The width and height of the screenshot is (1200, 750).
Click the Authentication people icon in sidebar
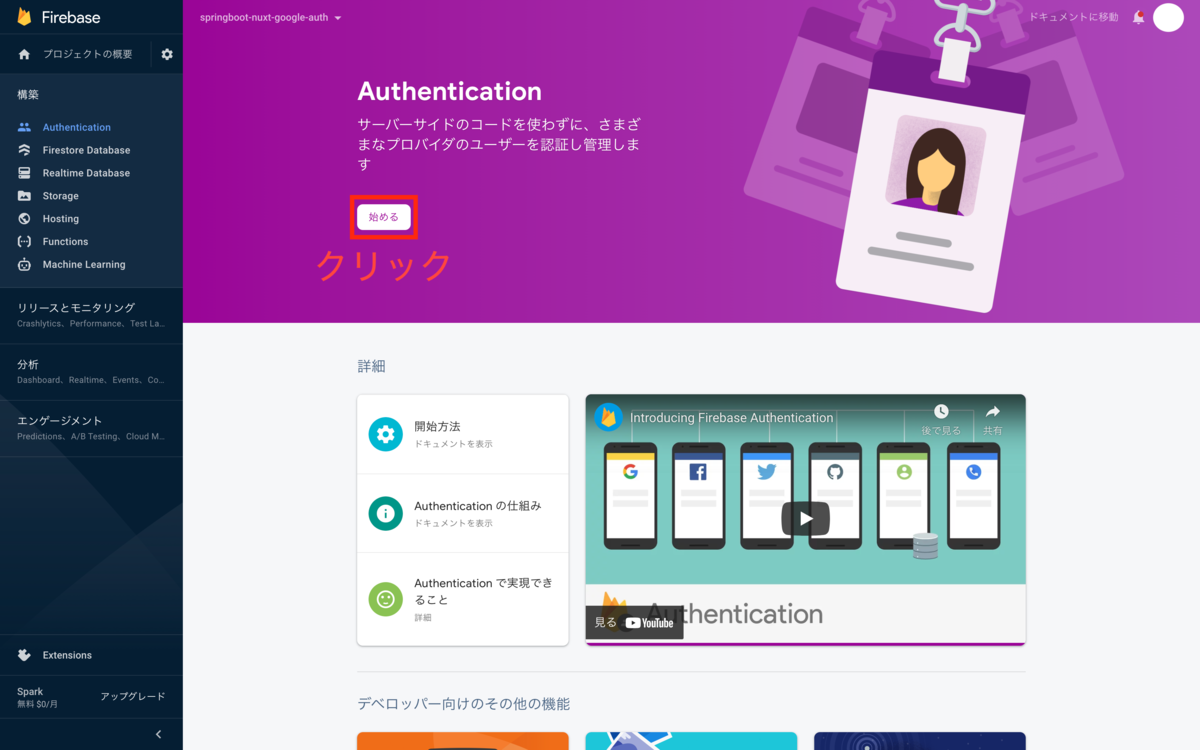[x=24, y=127]
